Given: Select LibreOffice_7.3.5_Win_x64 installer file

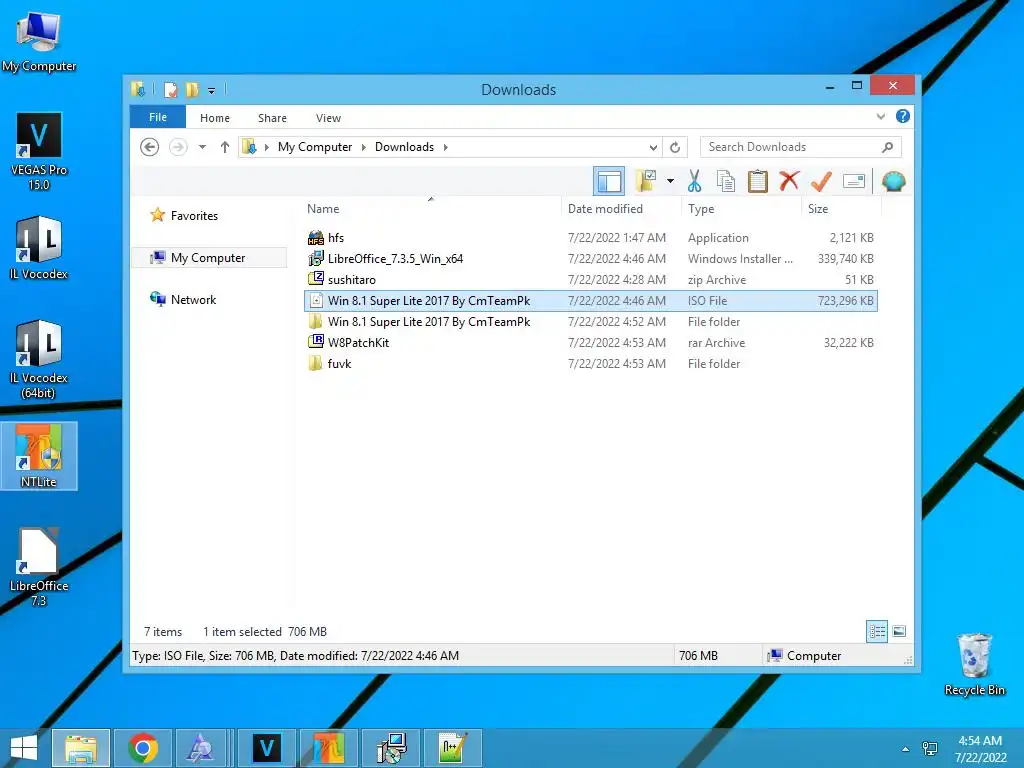Looking at the screenshot, I should point(591,259).
